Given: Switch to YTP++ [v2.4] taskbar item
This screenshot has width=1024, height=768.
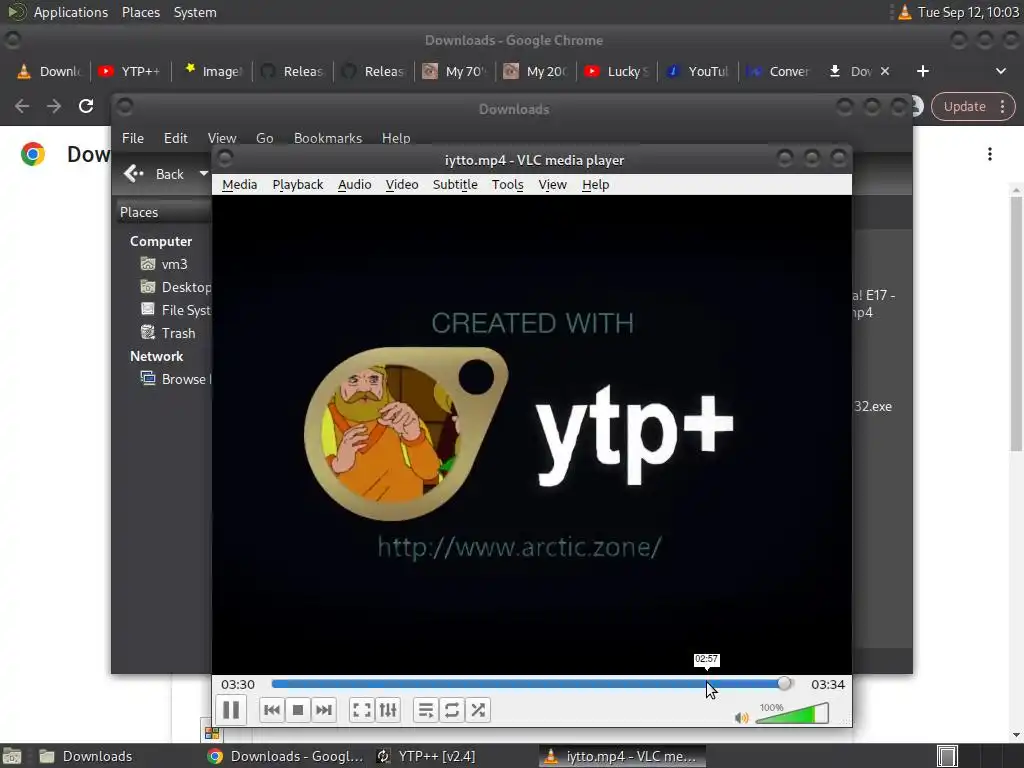Looking at the screenshot, I should (x=427, y=756).
